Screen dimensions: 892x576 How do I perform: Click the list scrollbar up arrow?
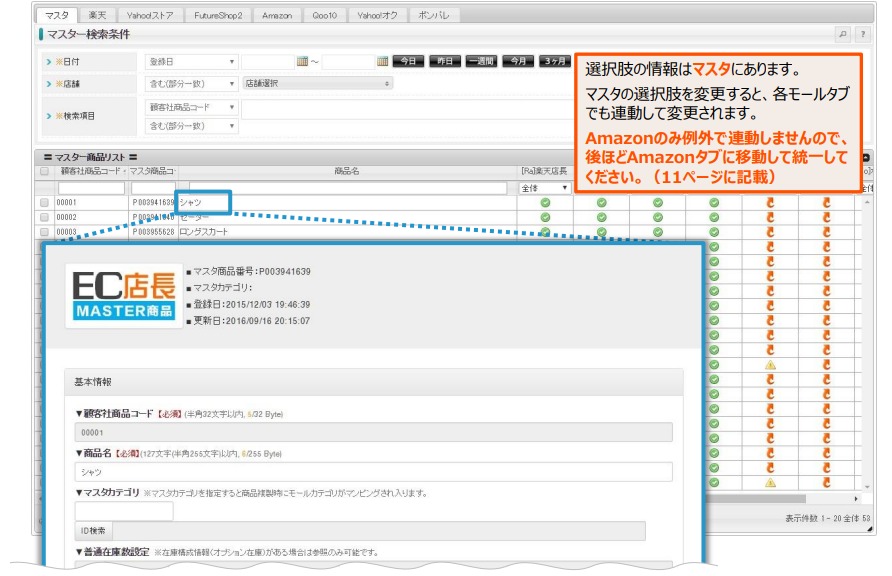(867, 202)
